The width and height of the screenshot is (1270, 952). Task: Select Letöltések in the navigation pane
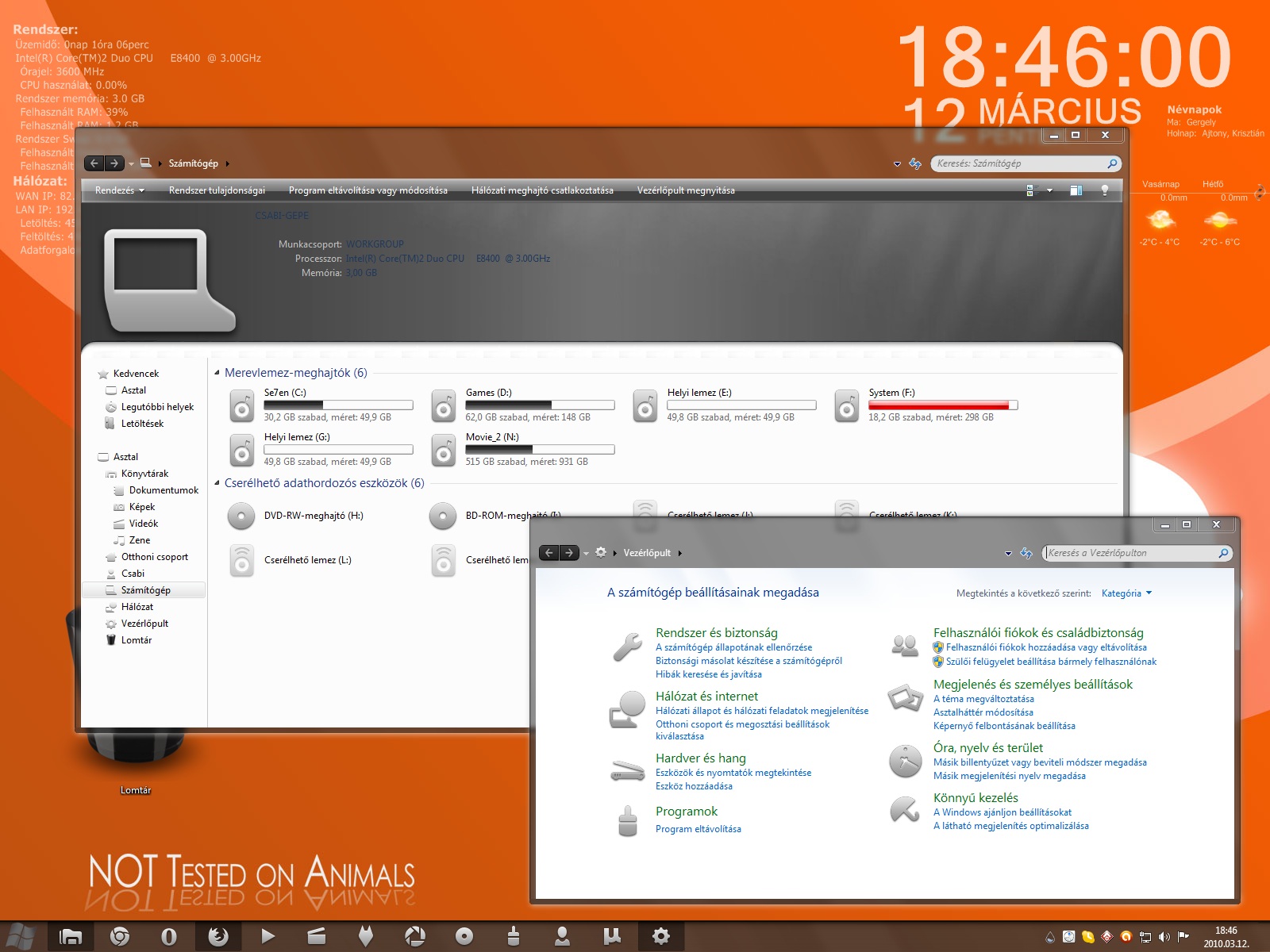(142, 424)
